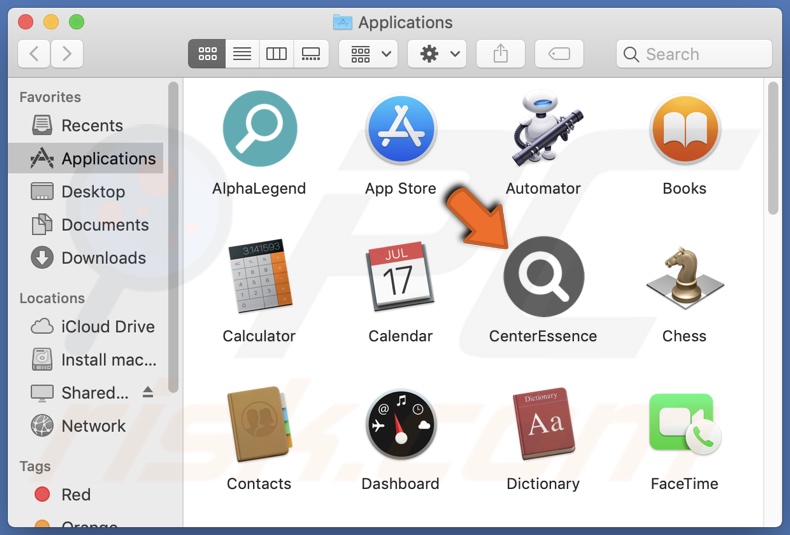Select the Dictionary app icon
This screenshot has width=790, height=535.
(544, 424)
